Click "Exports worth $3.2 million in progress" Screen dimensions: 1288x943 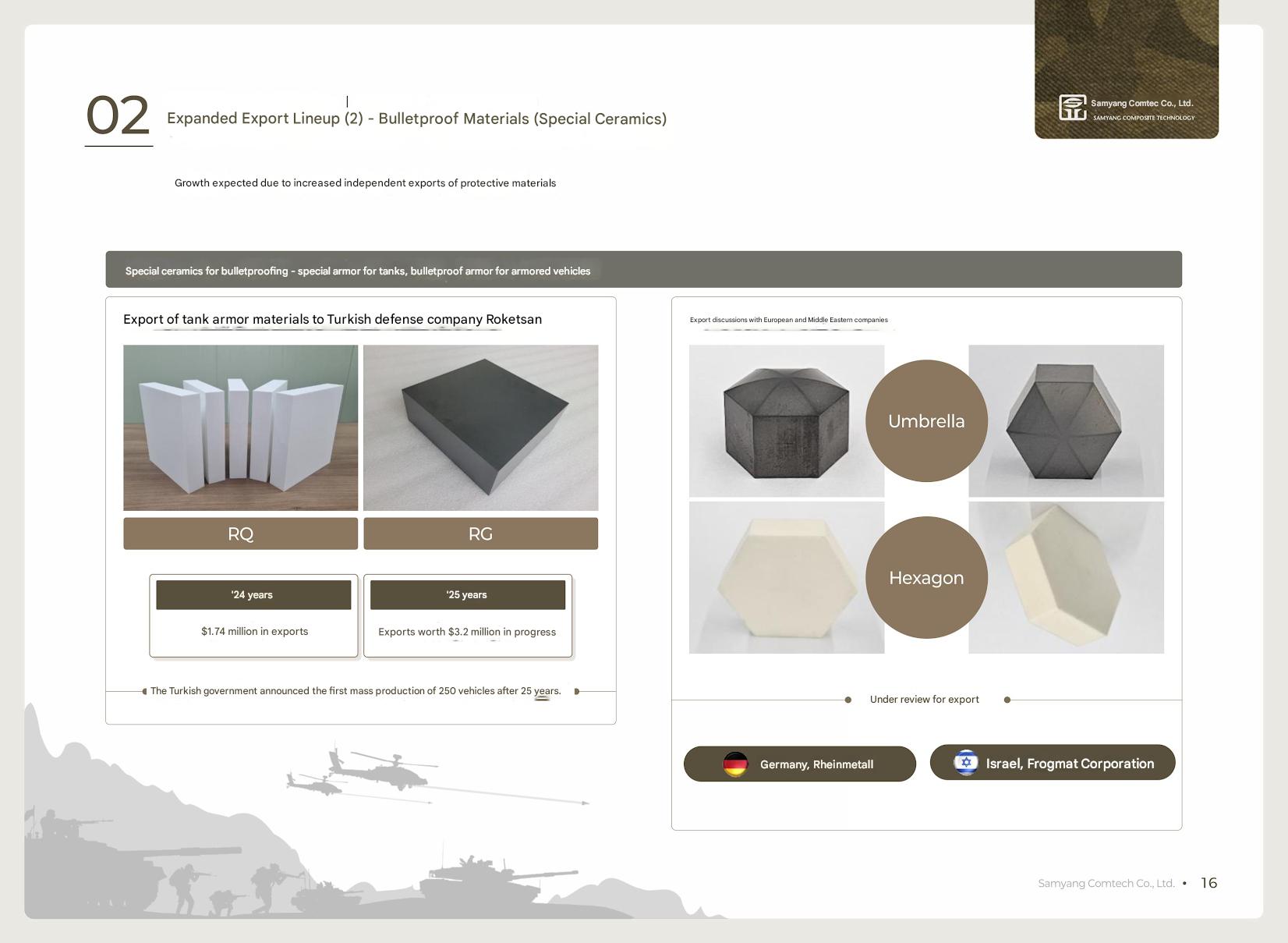(467, 632)
